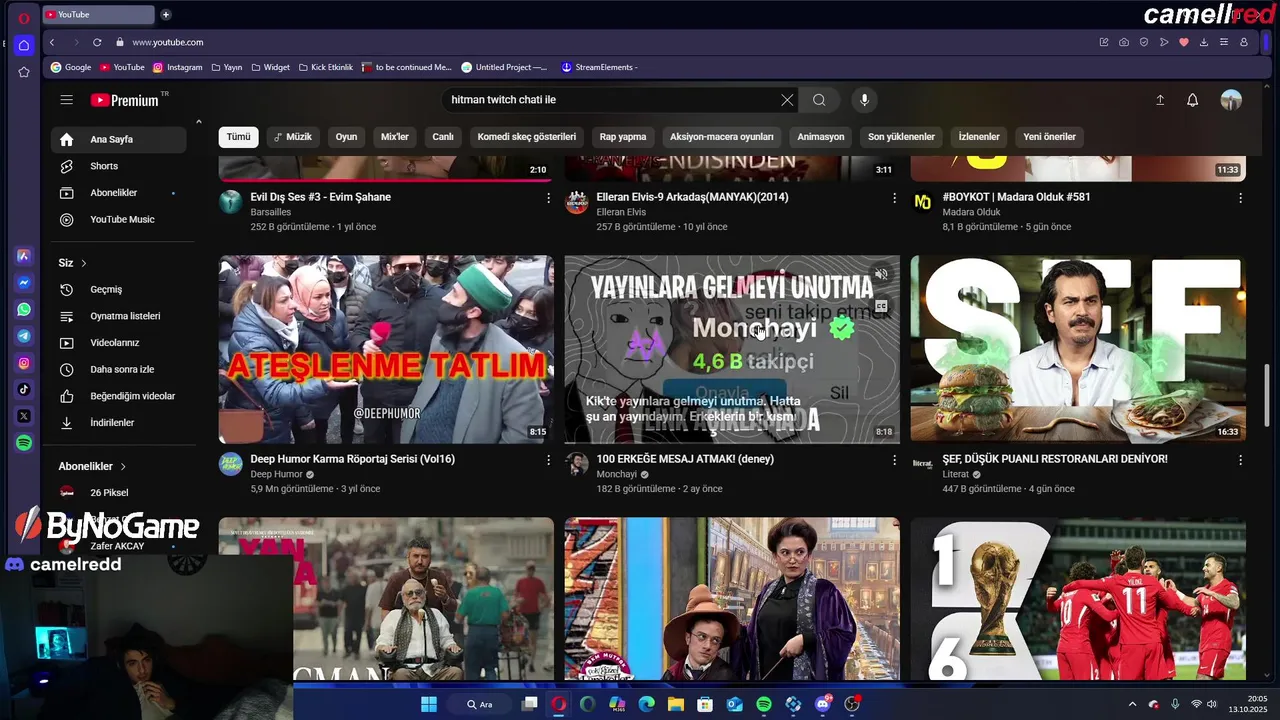Screen dimensions: 1280x720
Task: Go back with the browser back arrow
Action: click(52, 42)
